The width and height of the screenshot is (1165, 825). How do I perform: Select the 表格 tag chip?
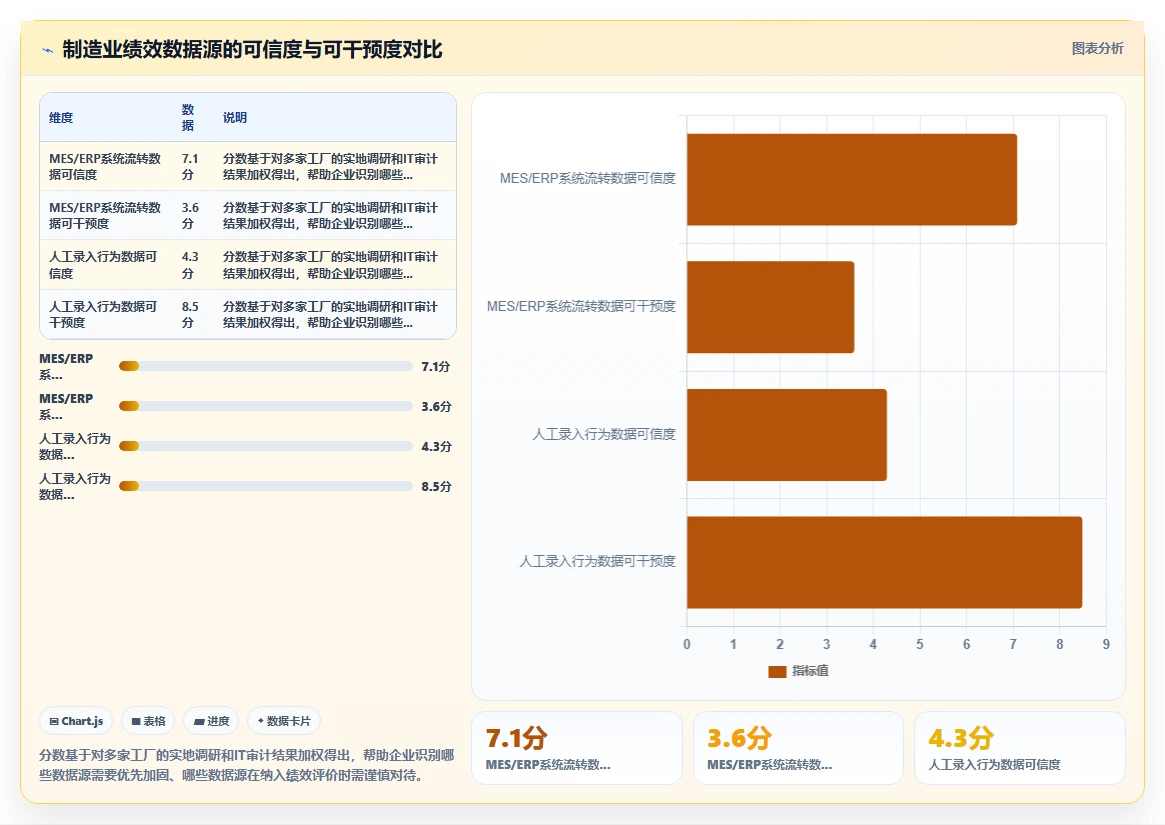click(148, 721)
